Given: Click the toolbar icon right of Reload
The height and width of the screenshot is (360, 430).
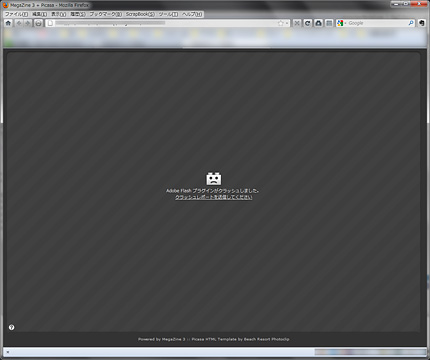Looking at the screenshot, I should point(318,23).
